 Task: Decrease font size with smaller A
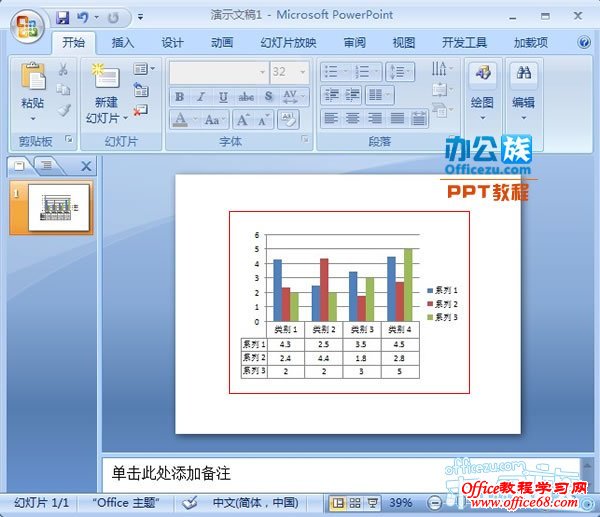tap(264, 120)
